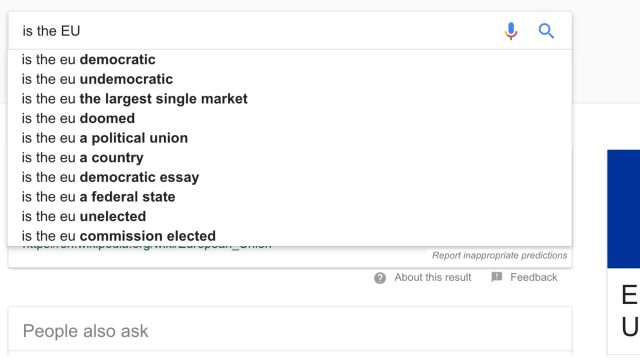Click the blue EU flag image
Viewport: 640px width, 360px height.
pyautogui.click(x=623, y=209)
